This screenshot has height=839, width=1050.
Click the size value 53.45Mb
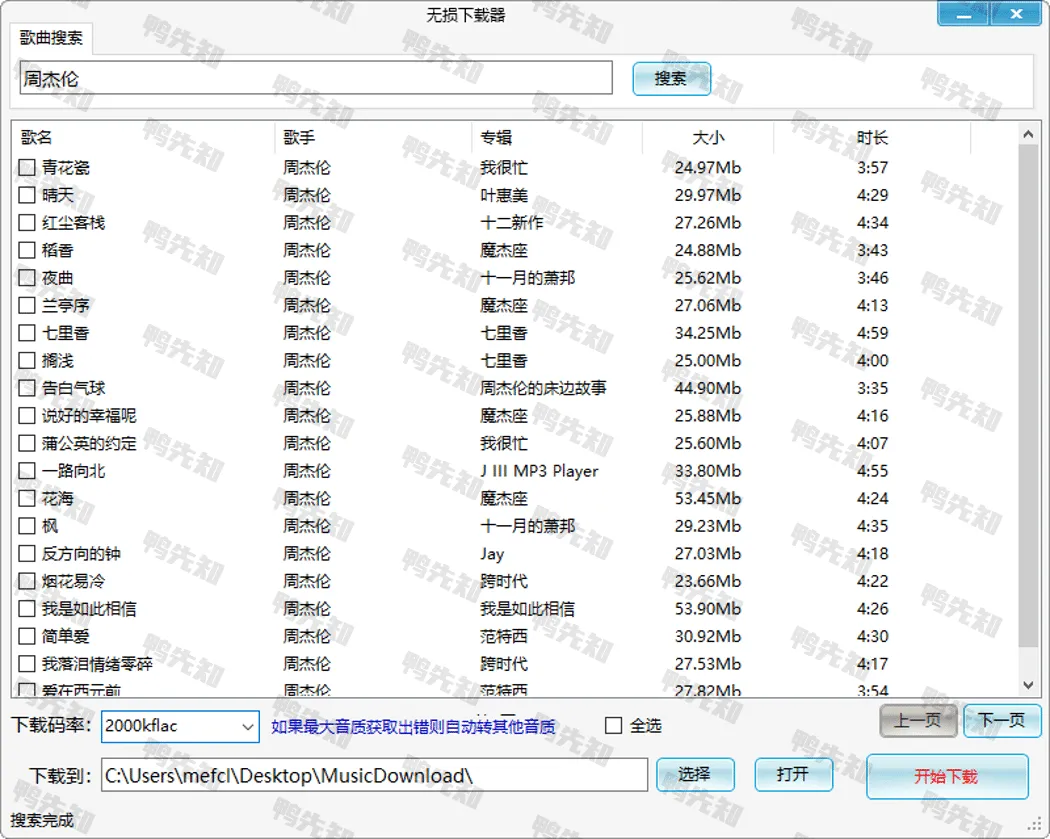tap(708, 499)
